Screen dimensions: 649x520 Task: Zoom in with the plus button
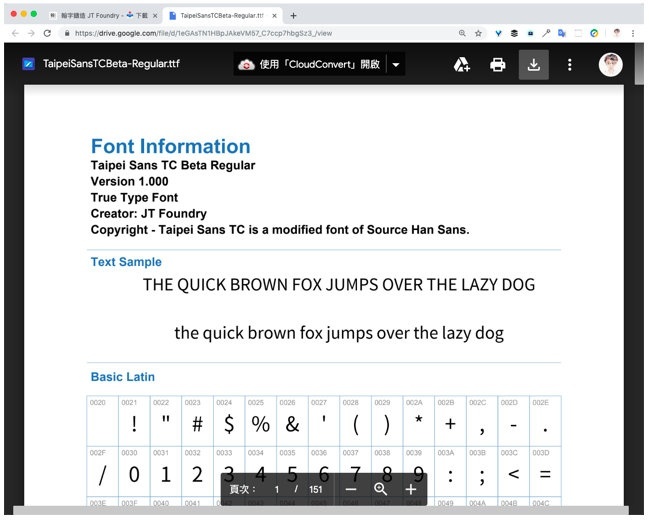click(x=411, y=489)
